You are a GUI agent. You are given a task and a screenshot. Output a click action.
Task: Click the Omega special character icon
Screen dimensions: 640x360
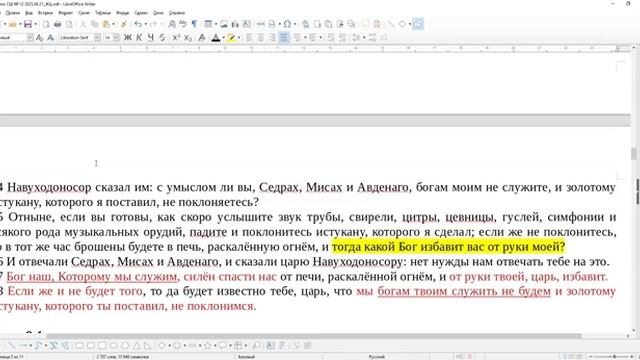287,24
